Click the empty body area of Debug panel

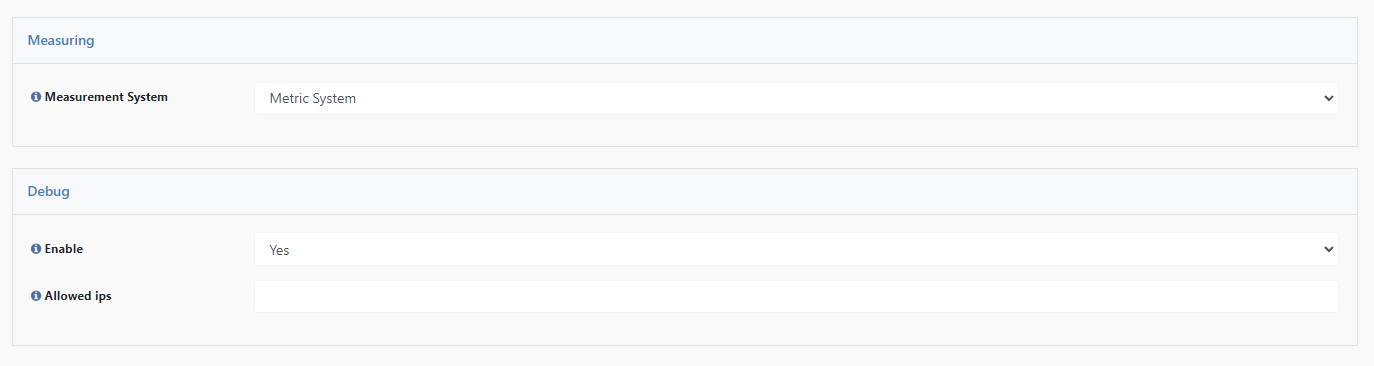coord(685,329)
